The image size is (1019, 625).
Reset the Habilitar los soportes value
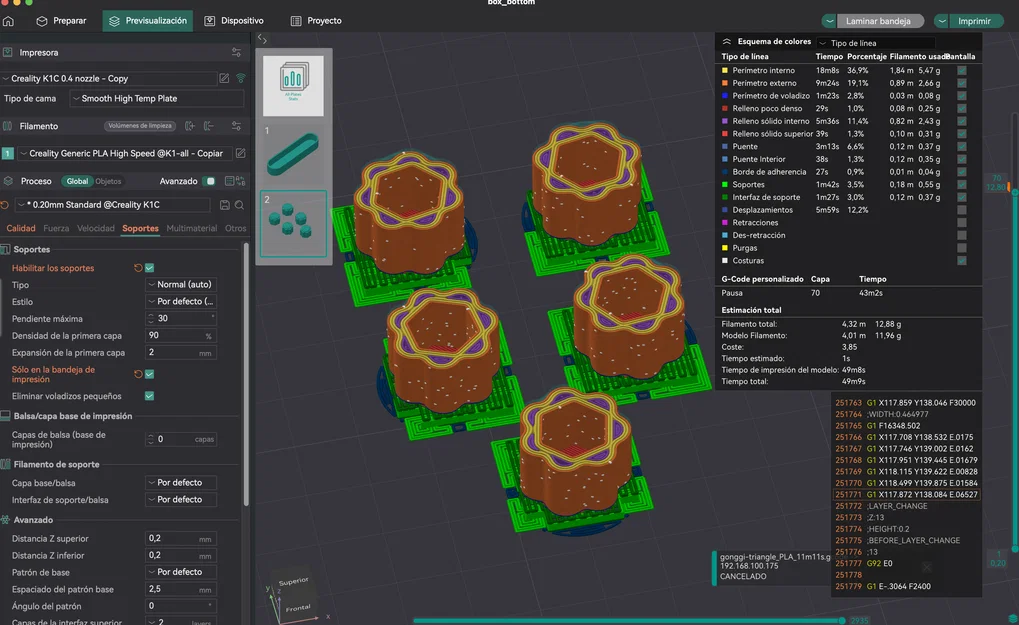[x=138, y=268]
